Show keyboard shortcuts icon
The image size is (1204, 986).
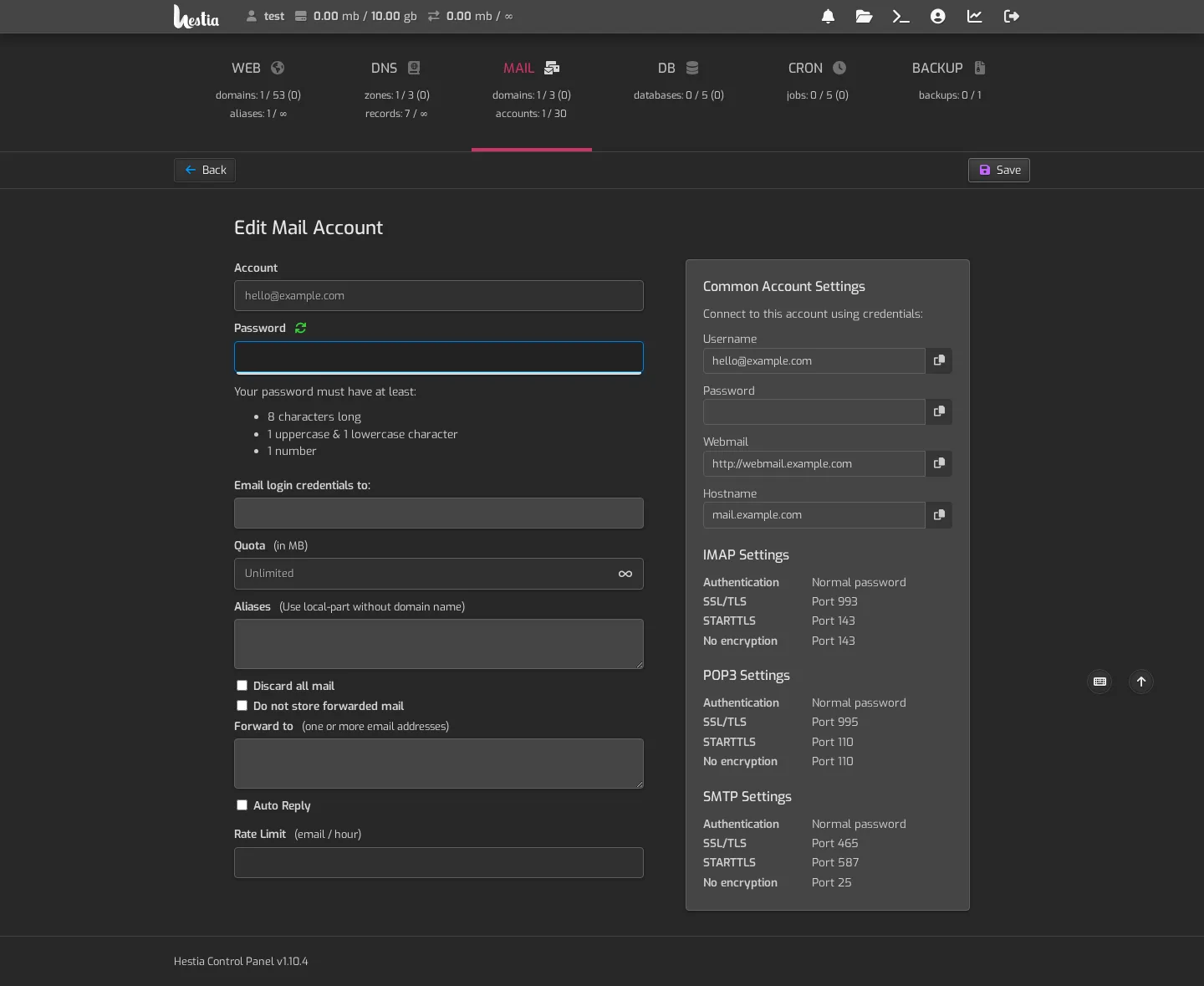pos(1100,682)
